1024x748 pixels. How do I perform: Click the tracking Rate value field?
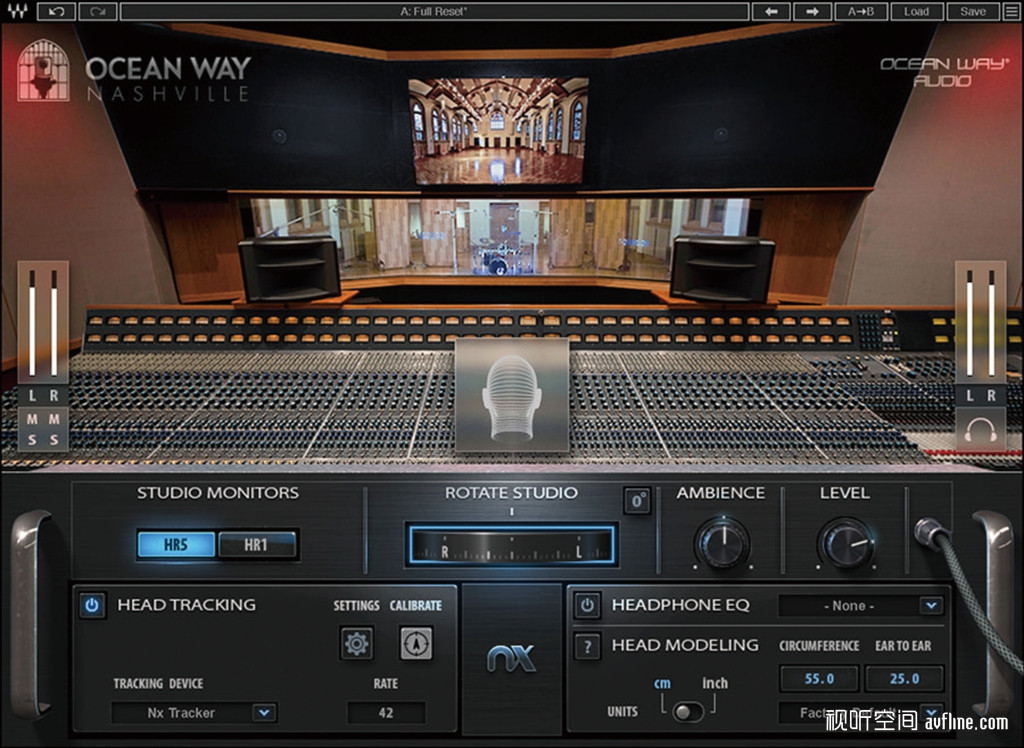point(386,713)
